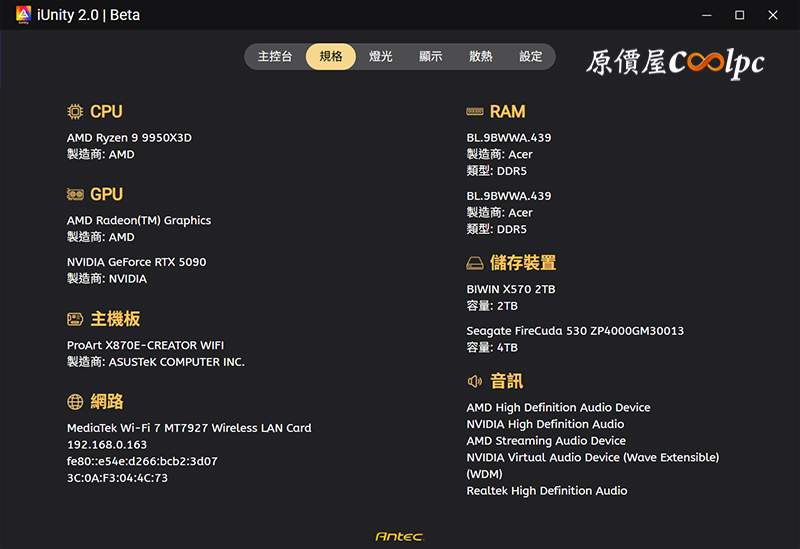Click the RAM memory stick icon
Image resolution: width=800 pixels, height=549 pixels.
[x=475, y=112]
